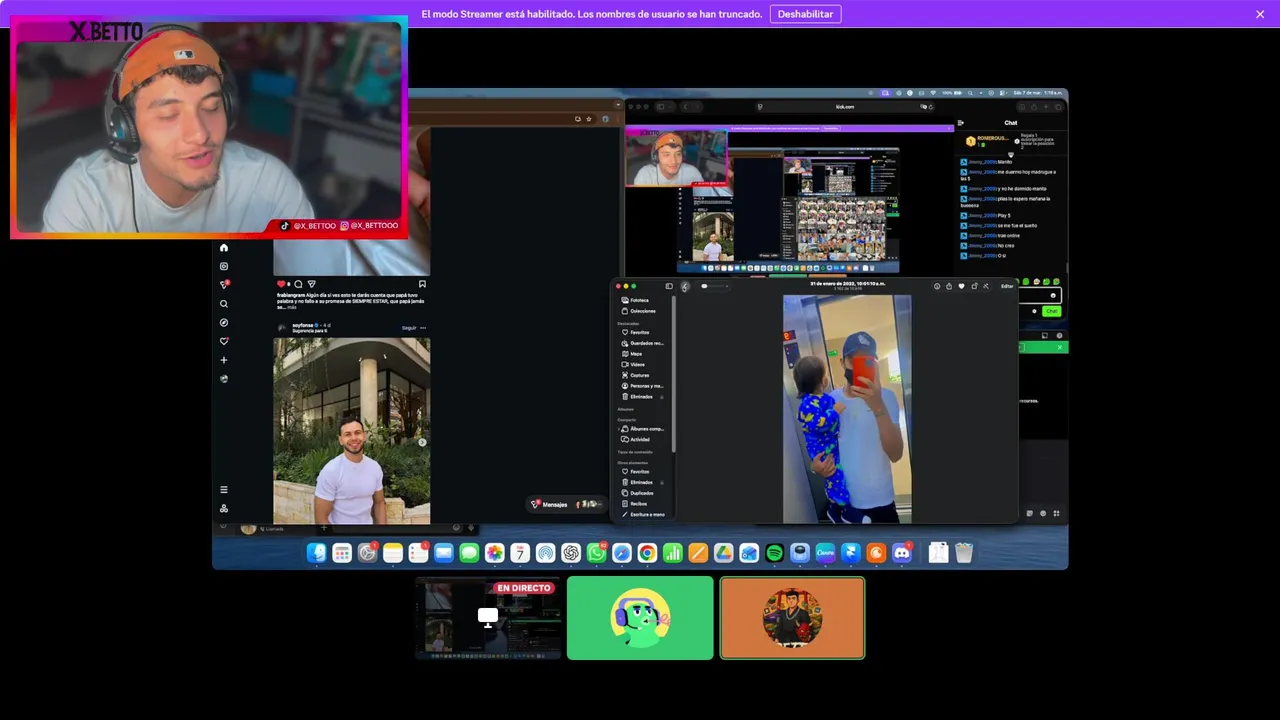This screenshot has width=1280, height=720.
Task: Open the Trash in the Dock
Action: click(964, 553)
